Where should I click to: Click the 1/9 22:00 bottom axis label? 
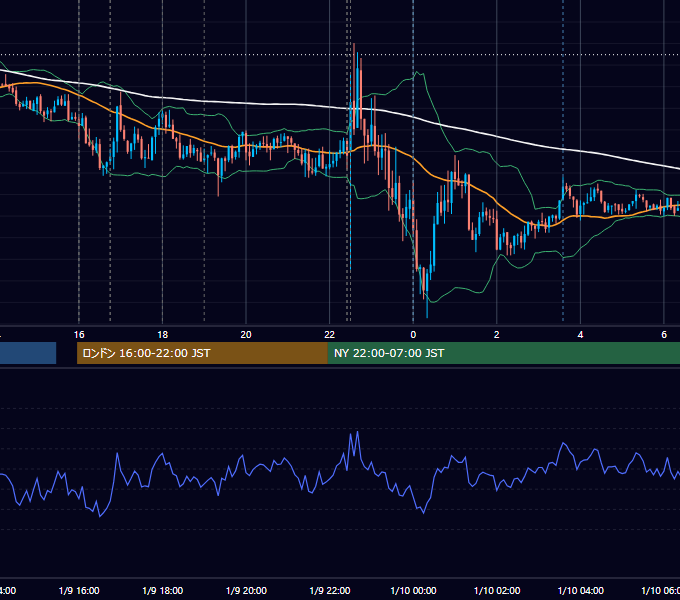(330, 590)
